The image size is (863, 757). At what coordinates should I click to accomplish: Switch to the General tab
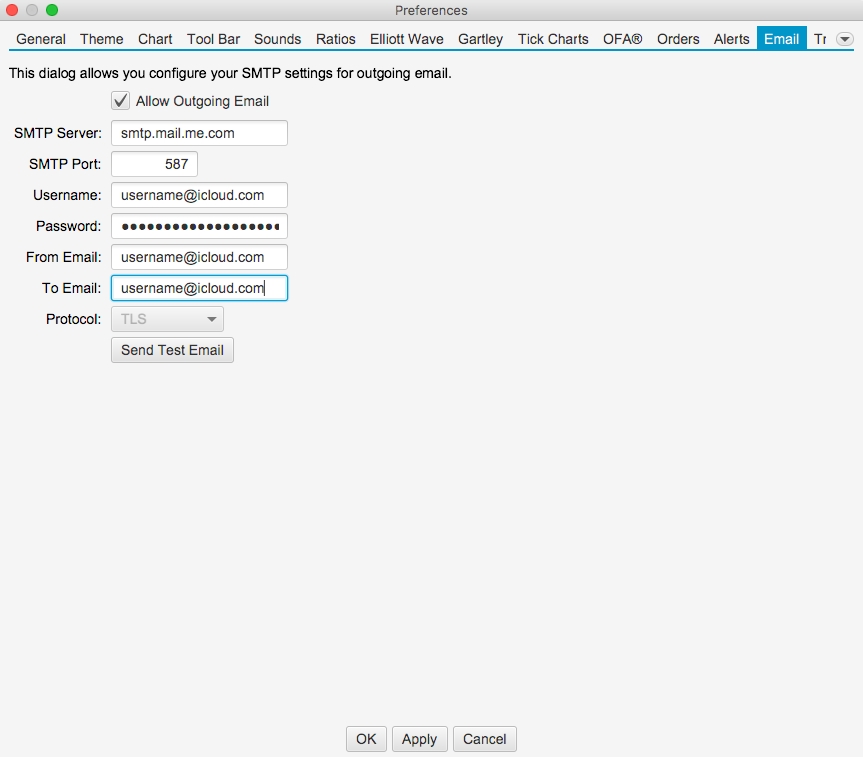tap(41, 39)
